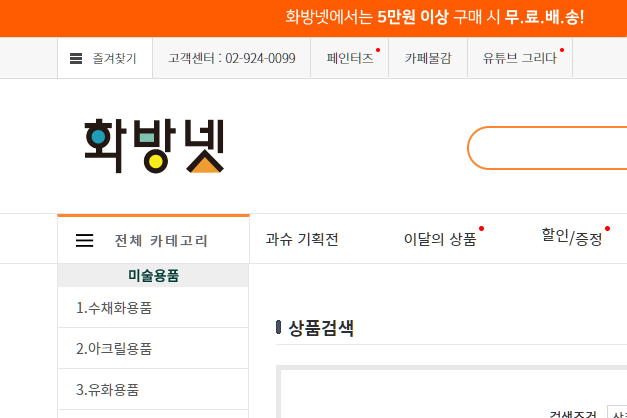Screen dimensions: 627x418
Task: Open the 카페물감 link
Action: pyautogui.click(x=428, y=58)
